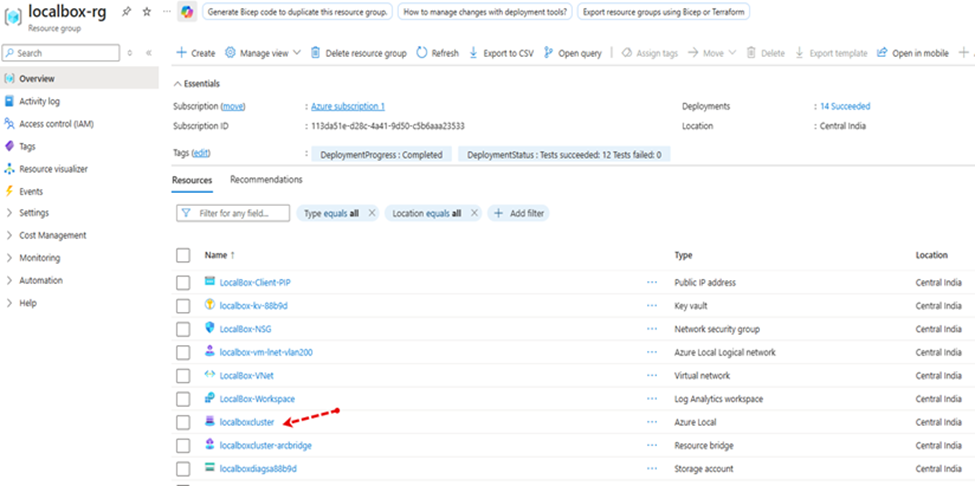975x486 pixels.
Task: Click the LocalBox-Client-PIP resource icon
Action: (210, 282)
